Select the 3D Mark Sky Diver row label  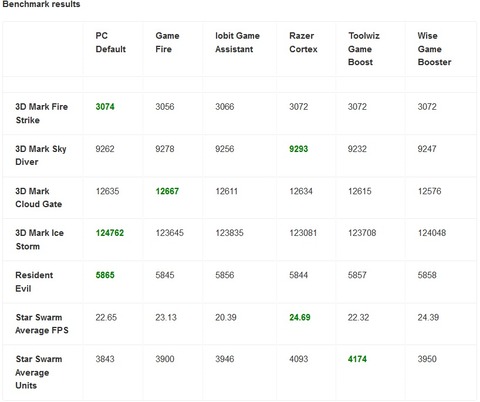(x=41, y=155)
